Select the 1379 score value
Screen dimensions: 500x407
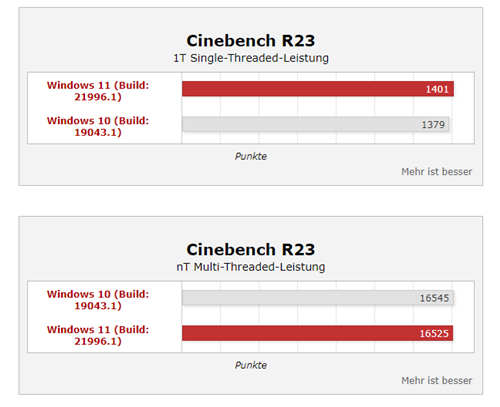433,125
